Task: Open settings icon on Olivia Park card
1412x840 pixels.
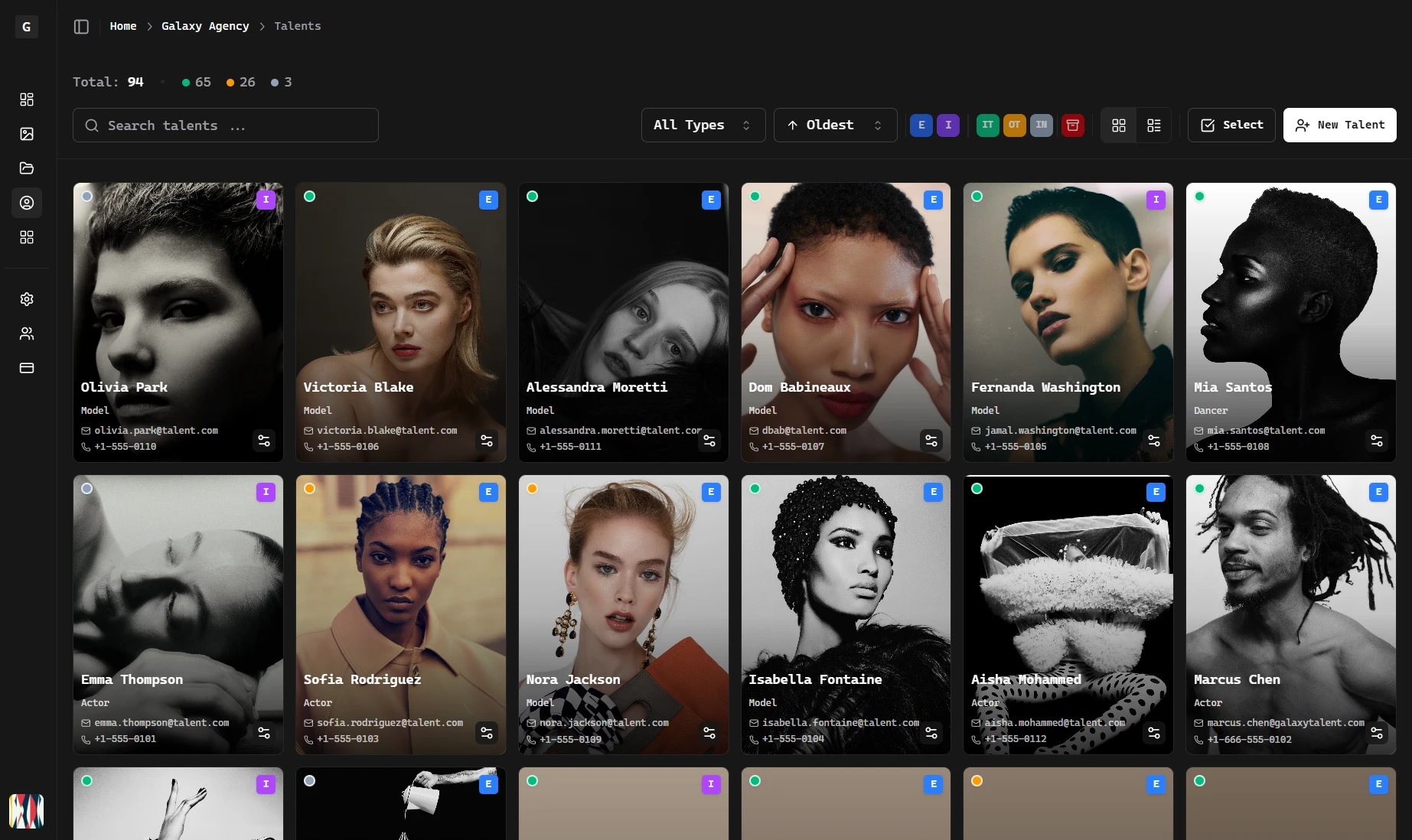Action: click(x=264, y=441)
